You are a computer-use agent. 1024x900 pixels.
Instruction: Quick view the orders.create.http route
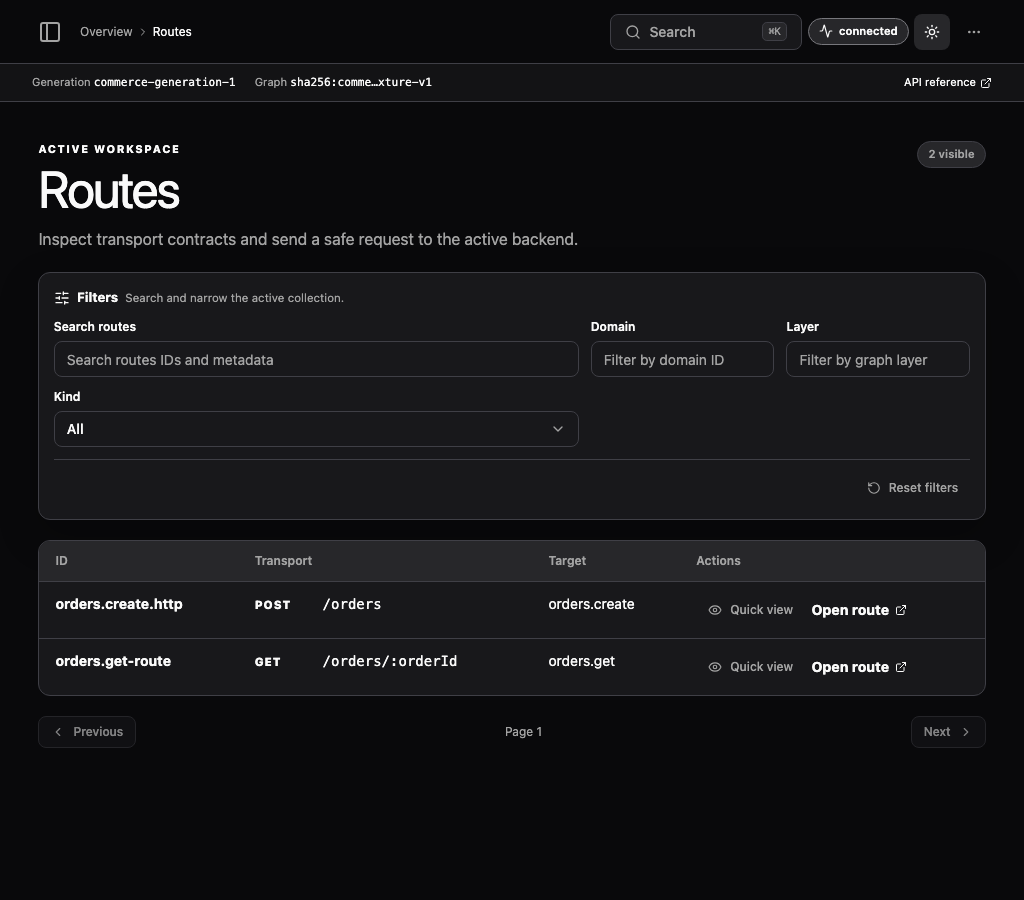tap(750, 610)
